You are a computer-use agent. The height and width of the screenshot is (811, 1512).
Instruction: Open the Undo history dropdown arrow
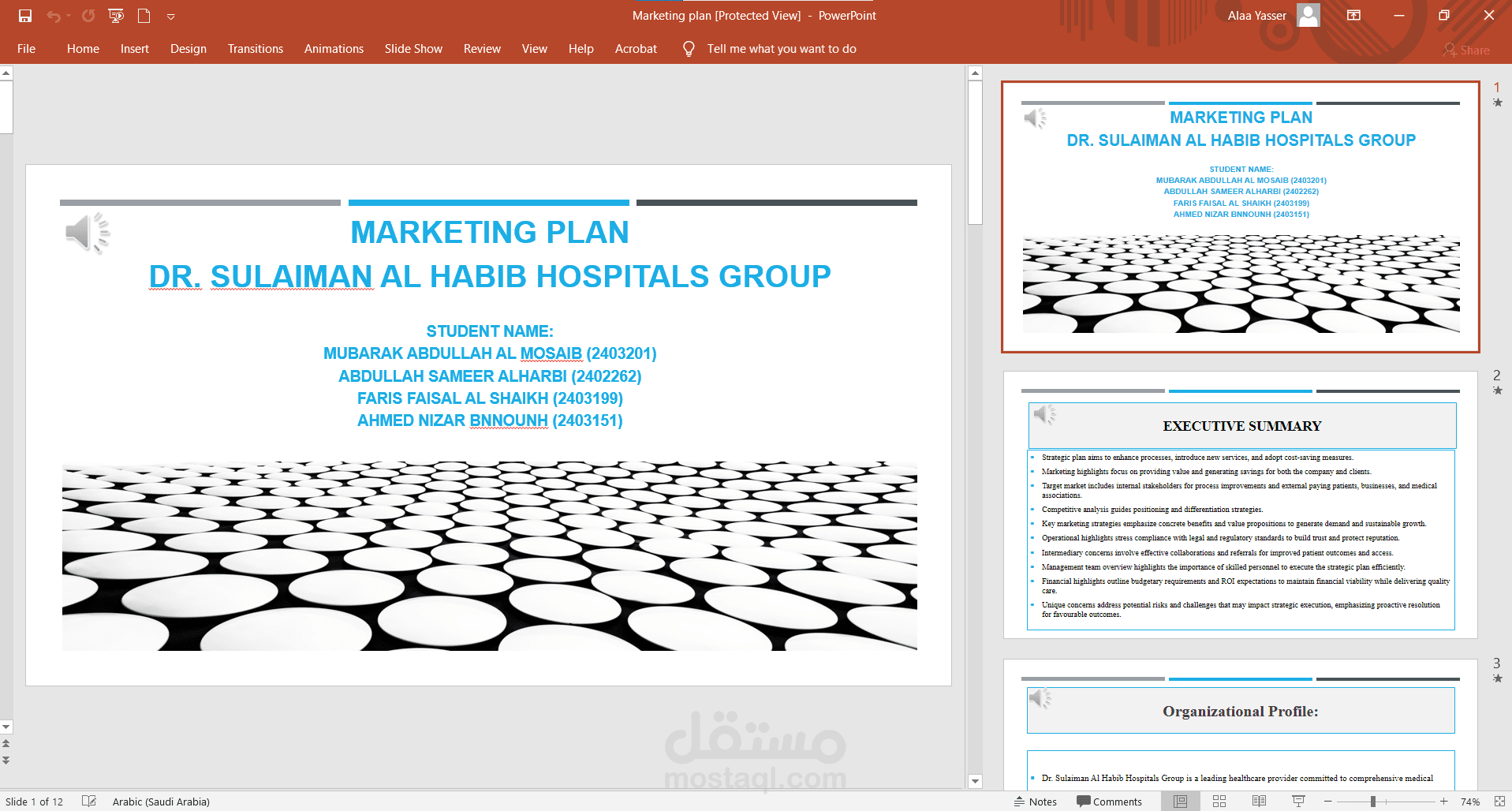point(69,16)
